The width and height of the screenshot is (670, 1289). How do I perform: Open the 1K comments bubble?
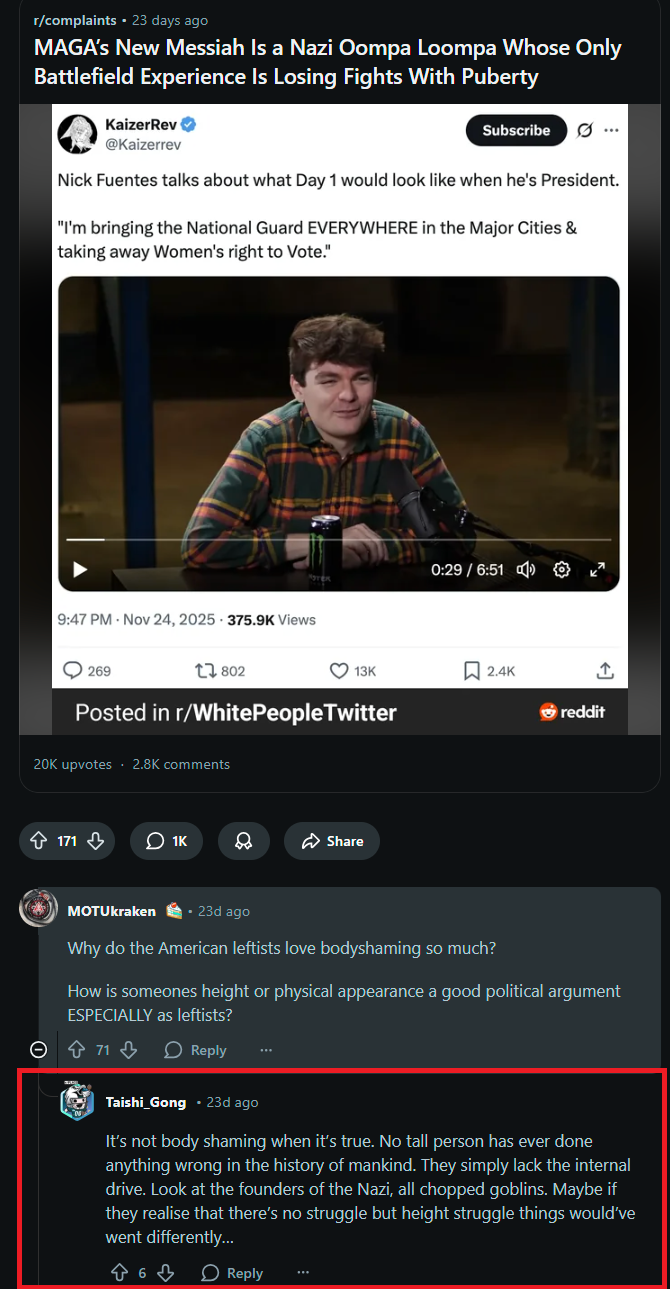pos(166,841)
